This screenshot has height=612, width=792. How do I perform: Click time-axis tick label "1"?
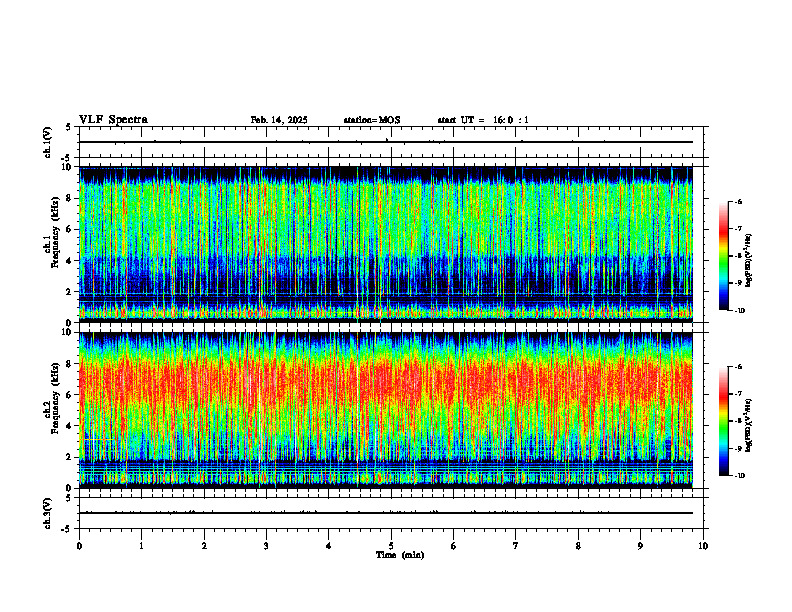point(141,546)
